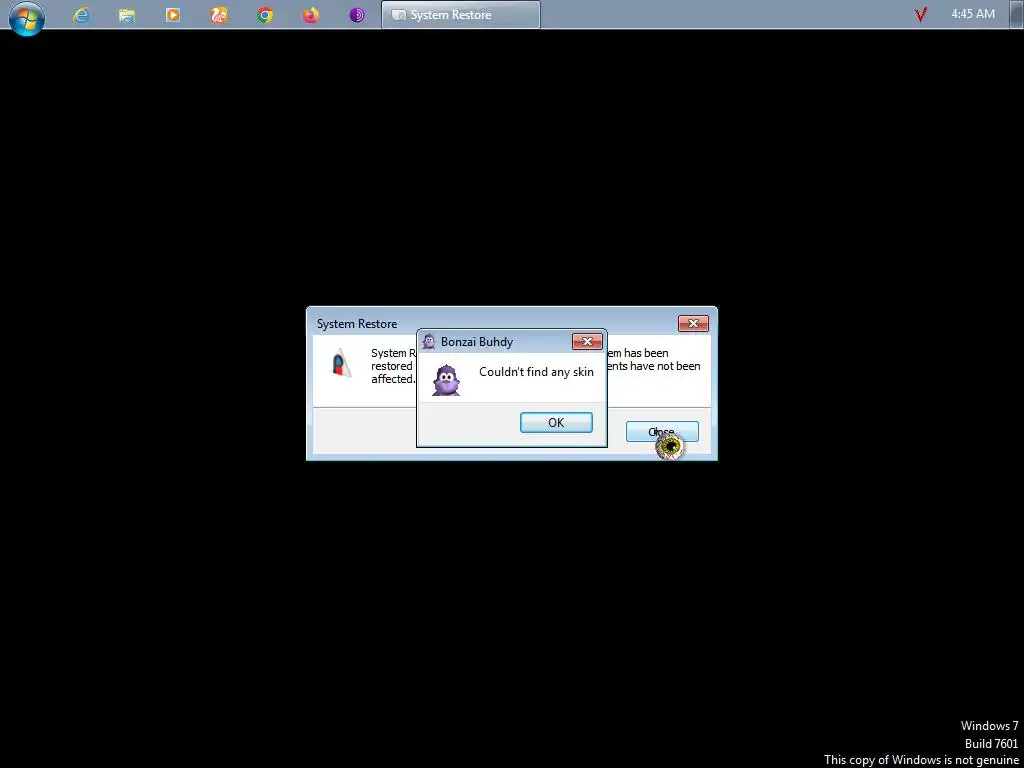Click OK in the Bonzai Buhdy dialog
The height and width of the screenshot is (768, 1024).
coord(556,423)
